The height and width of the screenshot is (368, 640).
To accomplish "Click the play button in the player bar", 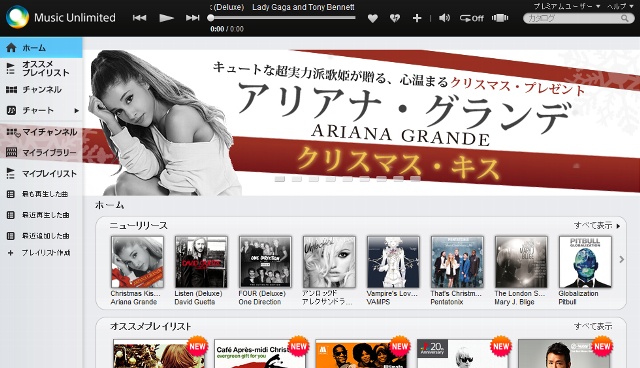I will click(x=166, y=18).
